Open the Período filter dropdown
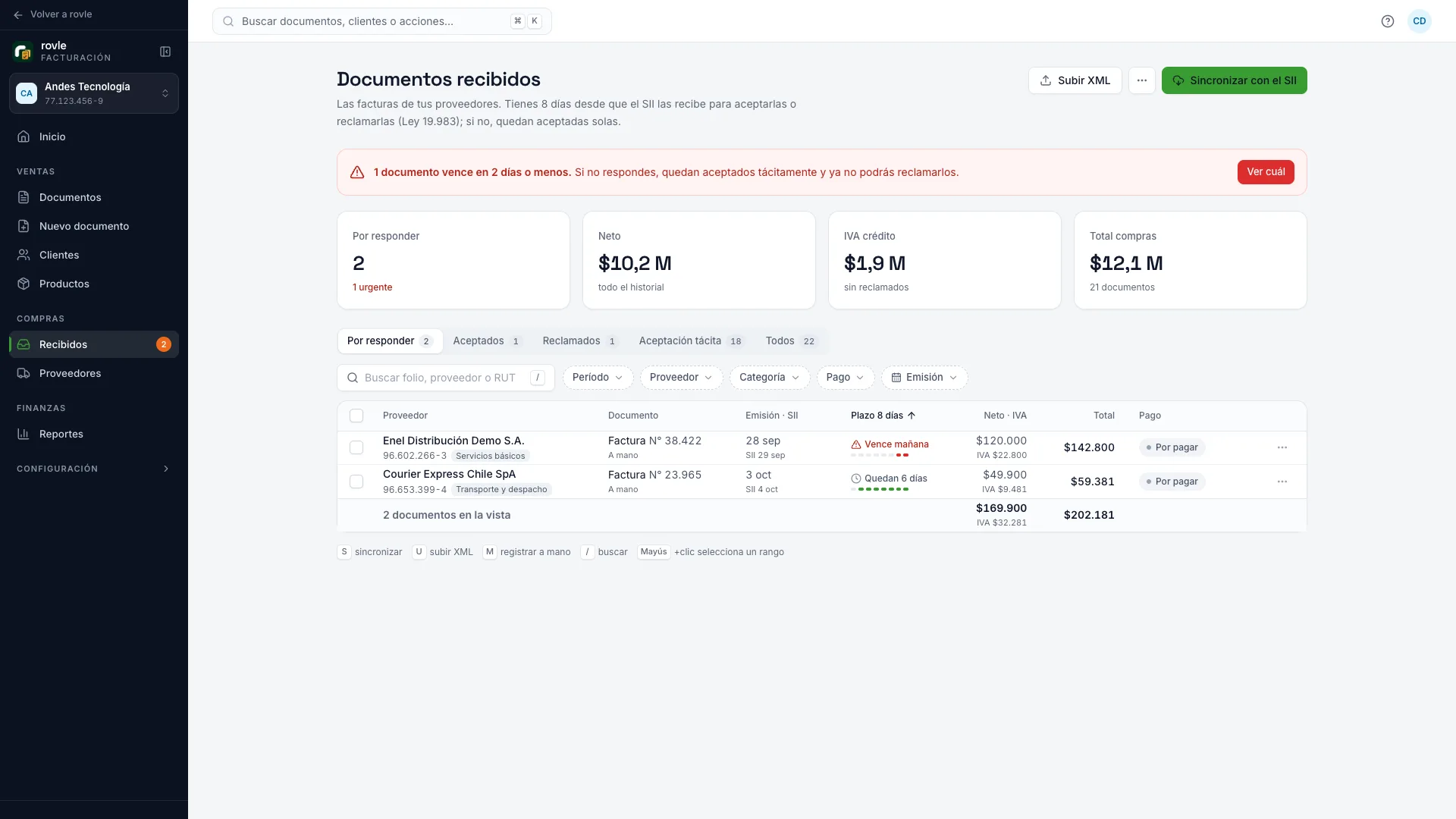This screenshot has width=1456, height=819. [x=598, y=378]
